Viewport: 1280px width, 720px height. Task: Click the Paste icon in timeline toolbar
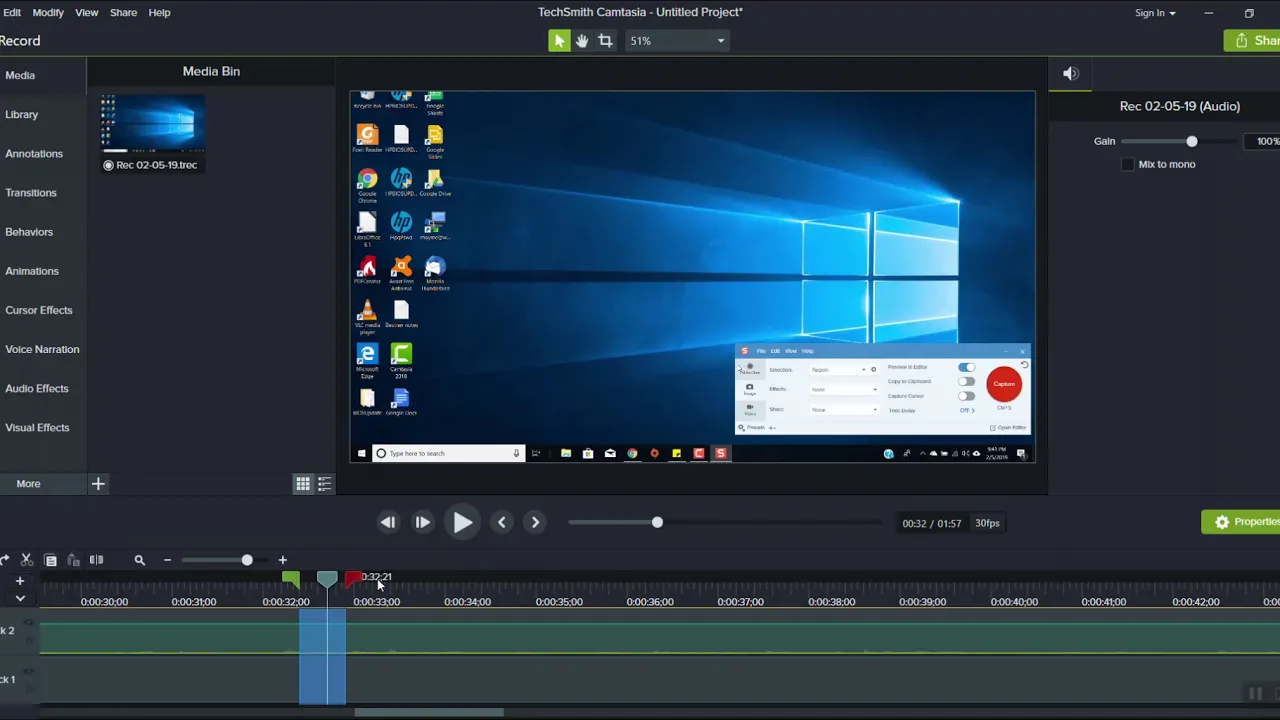pos(73,560)
